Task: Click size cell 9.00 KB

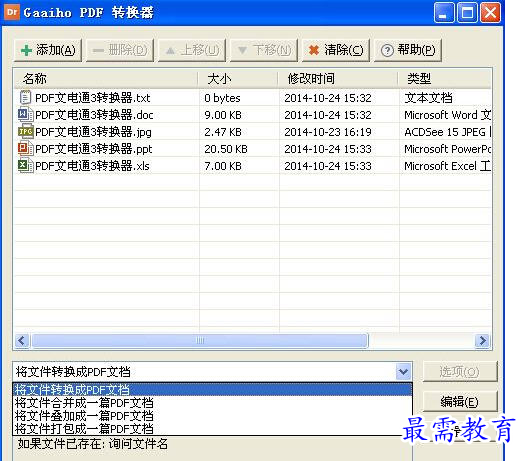Action: [x=223, y=115]
